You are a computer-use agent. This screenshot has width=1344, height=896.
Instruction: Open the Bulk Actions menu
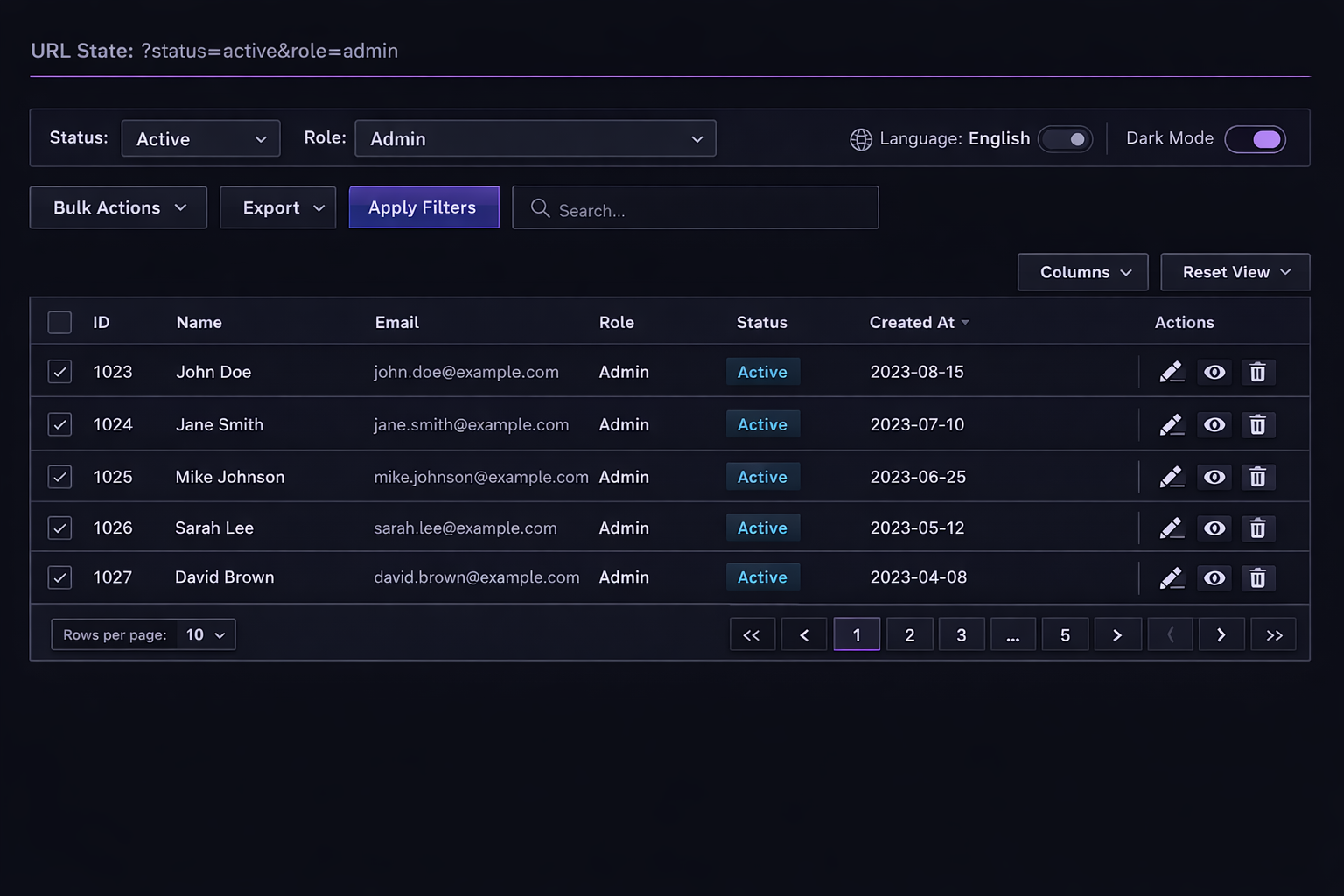(118, 207)
